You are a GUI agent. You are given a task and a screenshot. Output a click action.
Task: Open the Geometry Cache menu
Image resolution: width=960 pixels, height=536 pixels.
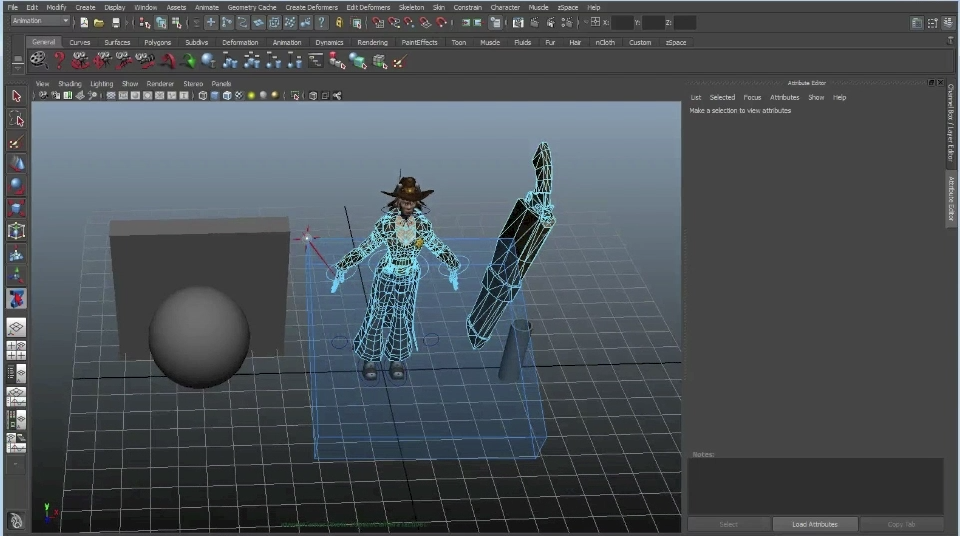pyautogui.click(x=252, y=7)
